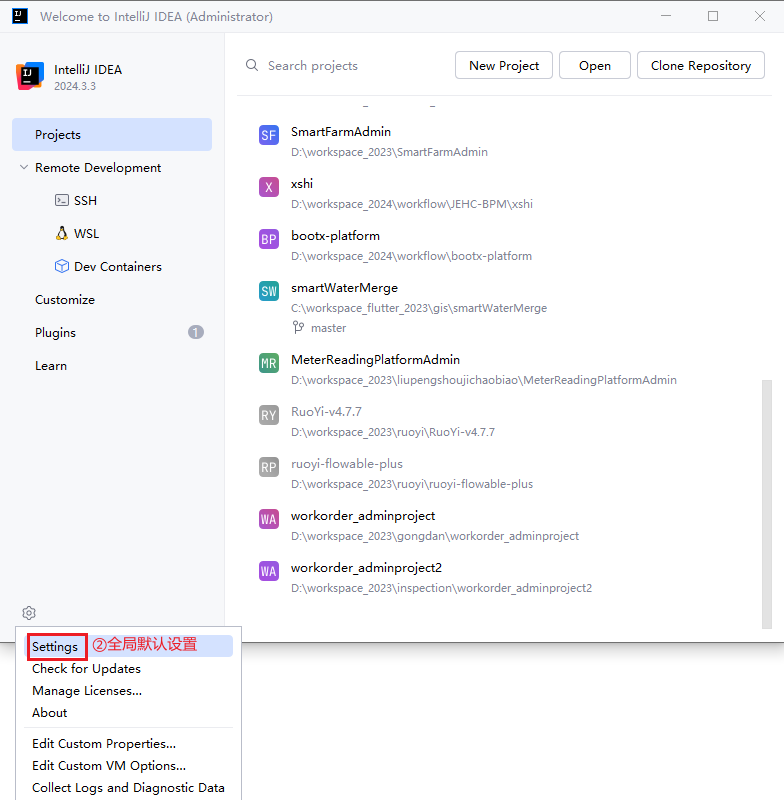This screenshot has width=784, height=800.
Task: Open the workorder_adminproject2 project name
Action: point(366,568)
